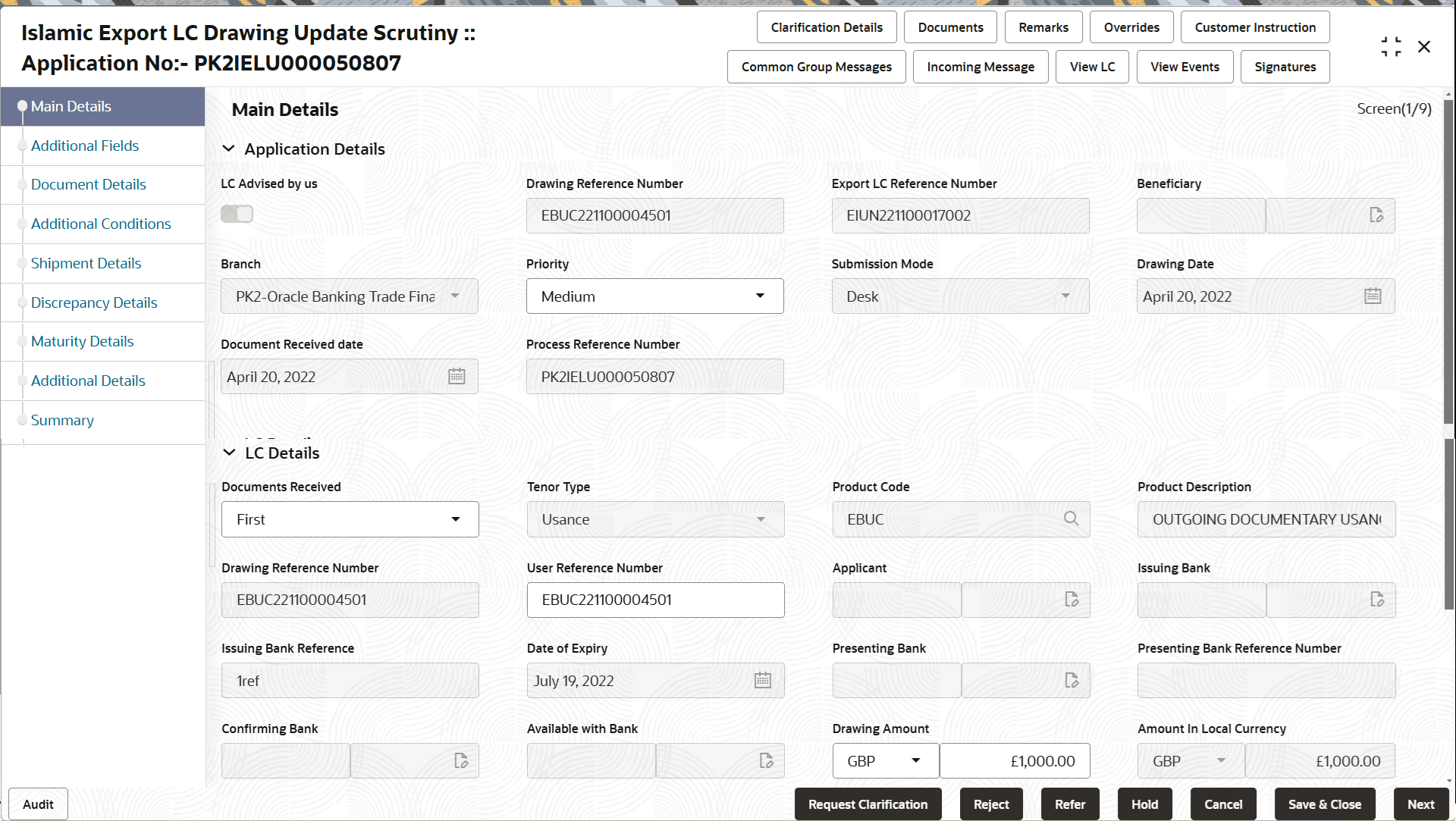Open the Documents Received dropdown
The width and height of the screenshot is (1456, 821).
tap(350, 519)
